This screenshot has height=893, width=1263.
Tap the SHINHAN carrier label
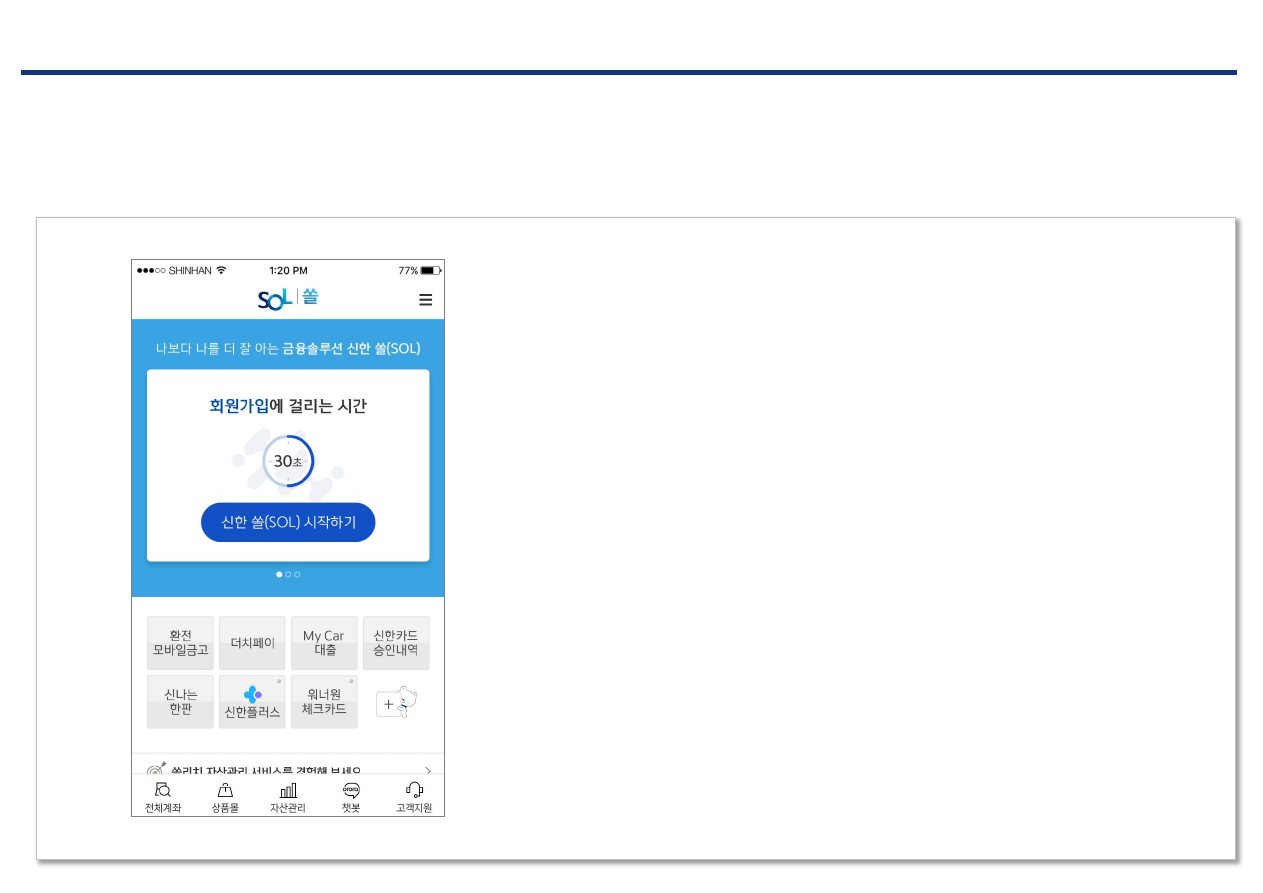[x=190, y=271]
